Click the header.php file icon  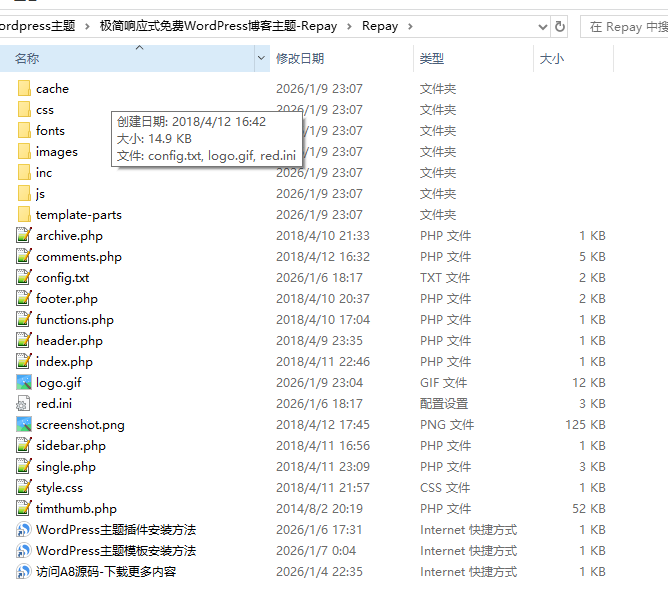[x=24, y=341]
